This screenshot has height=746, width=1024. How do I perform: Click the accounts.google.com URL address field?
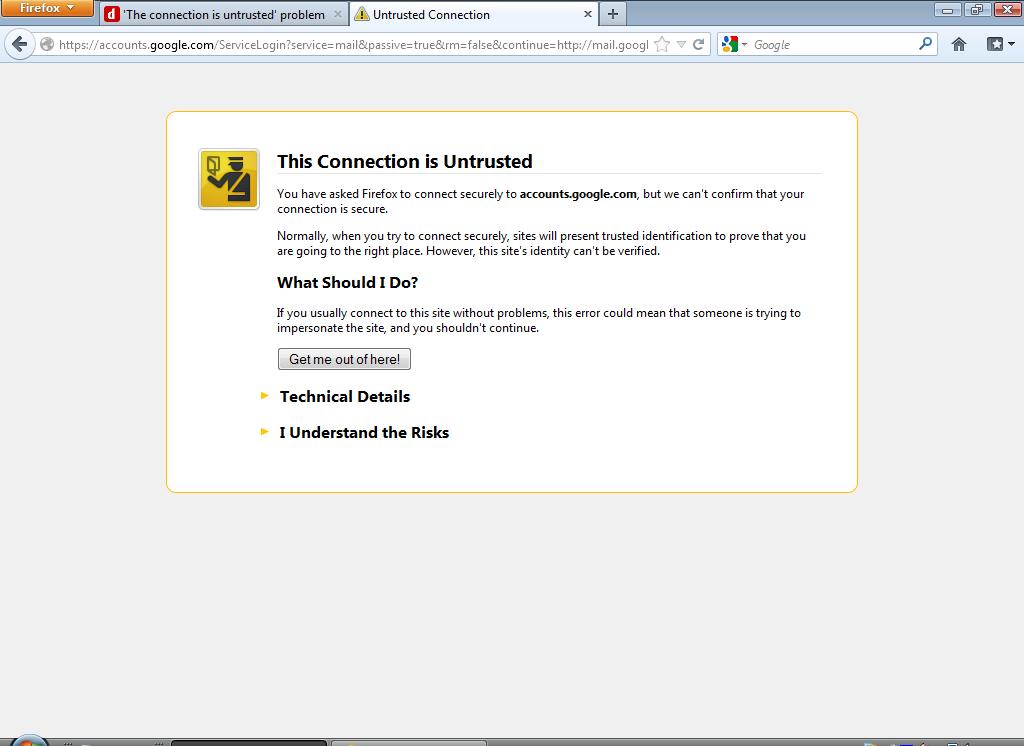point(350,44)
